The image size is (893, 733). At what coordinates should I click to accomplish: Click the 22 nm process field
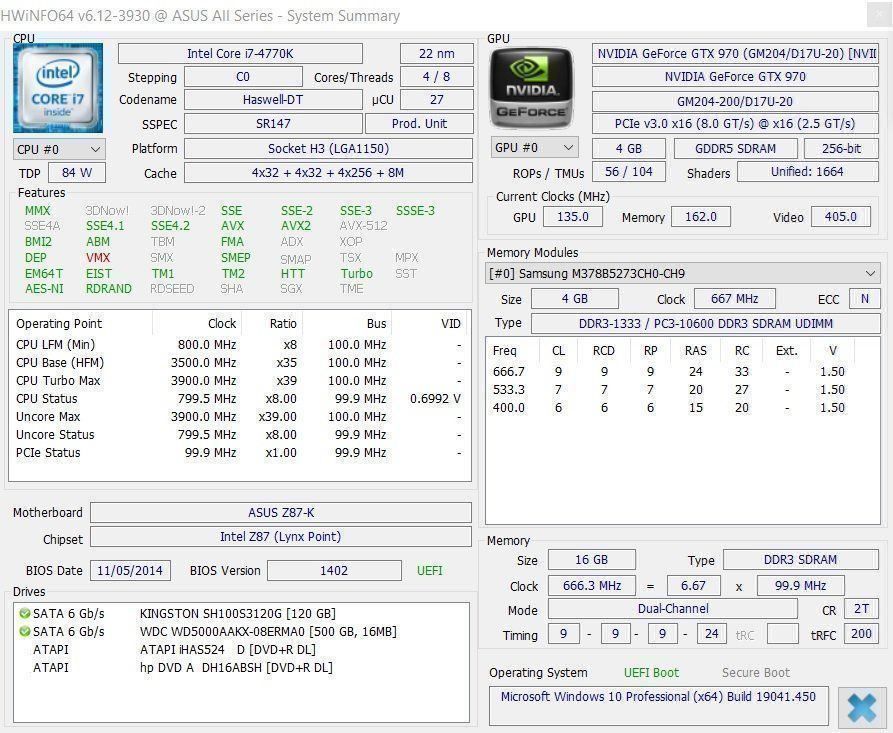pos(437,54)
